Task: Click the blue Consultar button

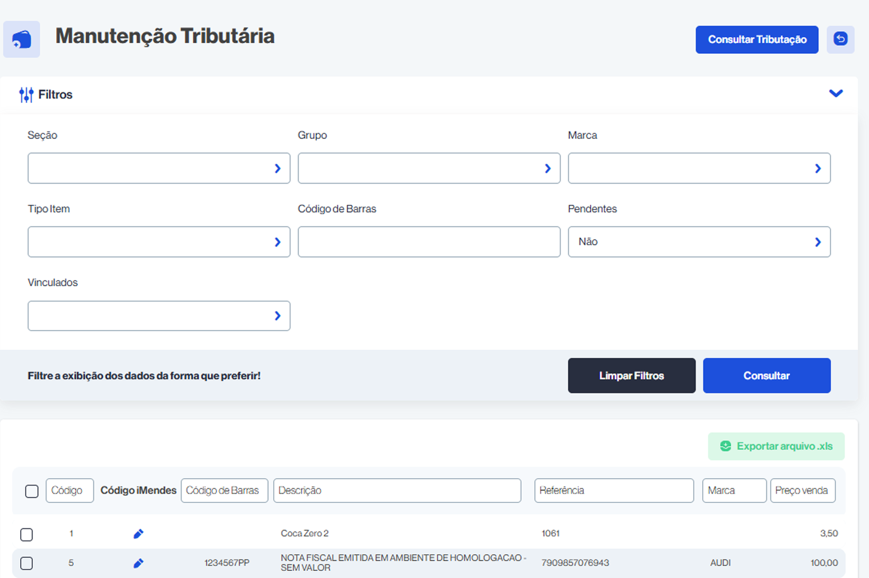Action: point(766,376)
